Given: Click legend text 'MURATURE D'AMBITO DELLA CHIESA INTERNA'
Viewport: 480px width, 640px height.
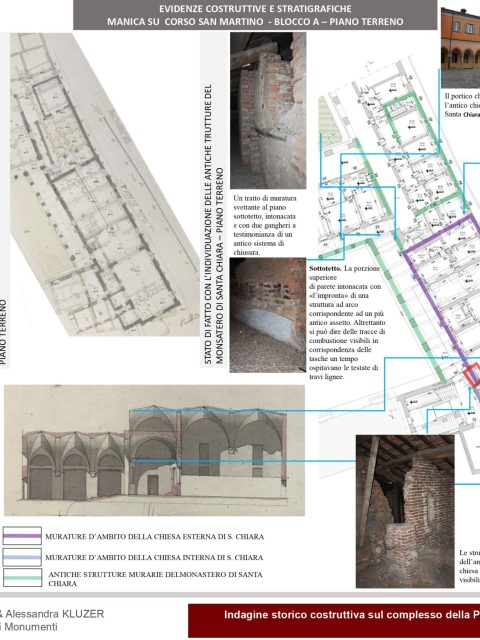Looking at the screenshot, I should coord(154,557).
